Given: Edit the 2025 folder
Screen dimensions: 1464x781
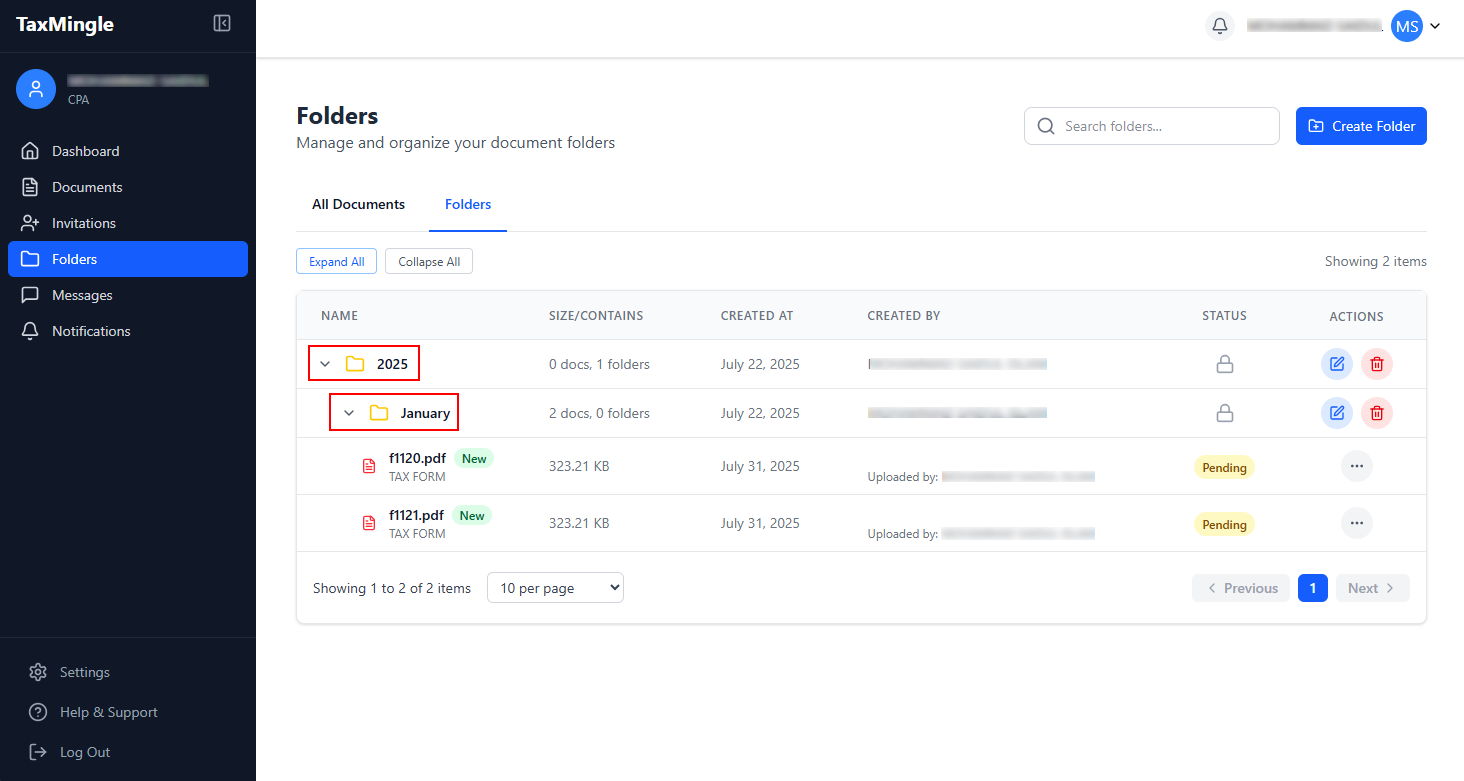Looking at the screenshot, I should (x=1336, y=364).
